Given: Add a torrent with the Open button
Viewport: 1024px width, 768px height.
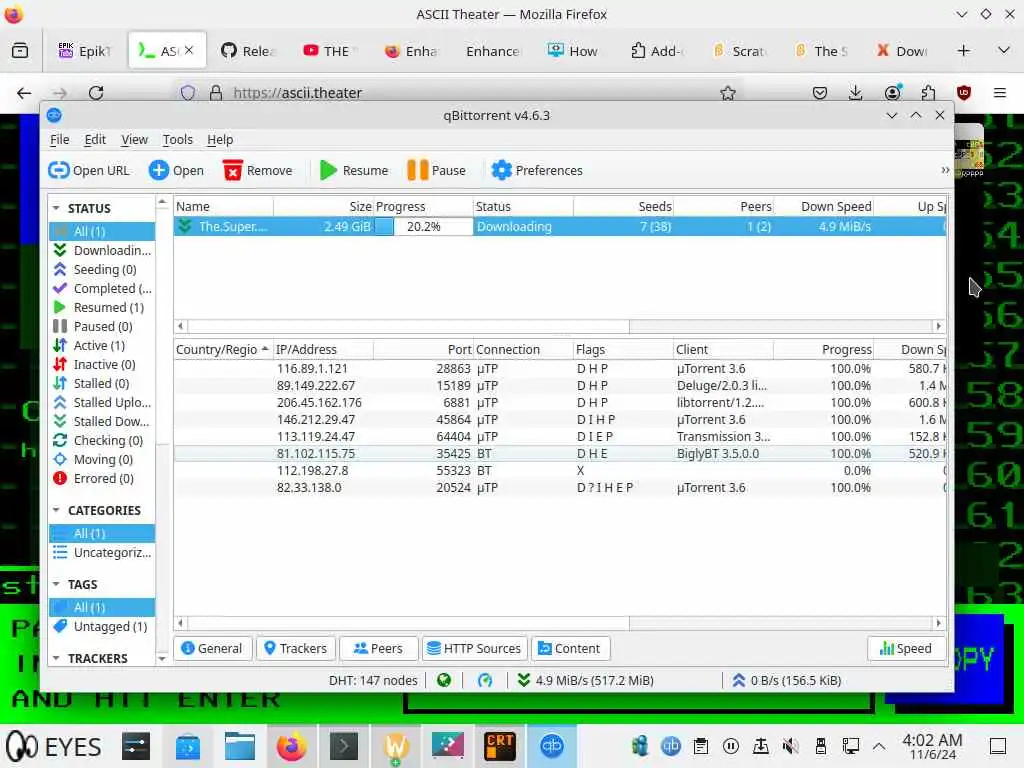Looking at the screenshot, I should (176, 170).
